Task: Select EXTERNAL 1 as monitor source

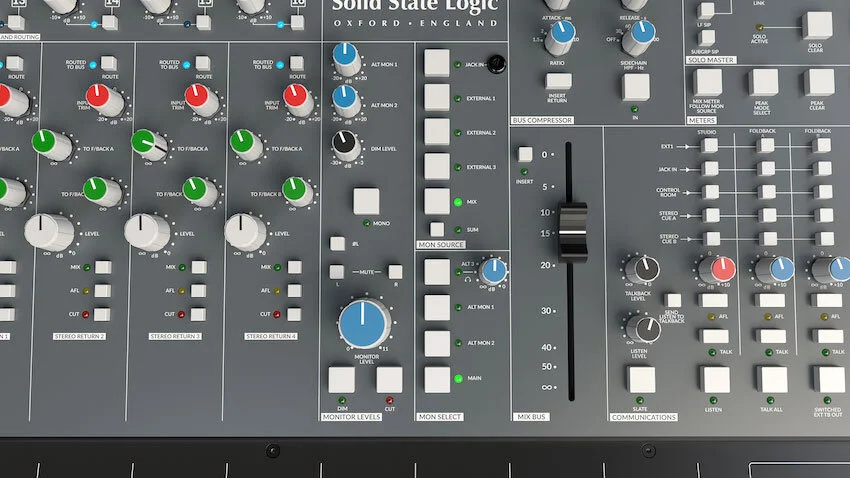Action: pos(436,98)
